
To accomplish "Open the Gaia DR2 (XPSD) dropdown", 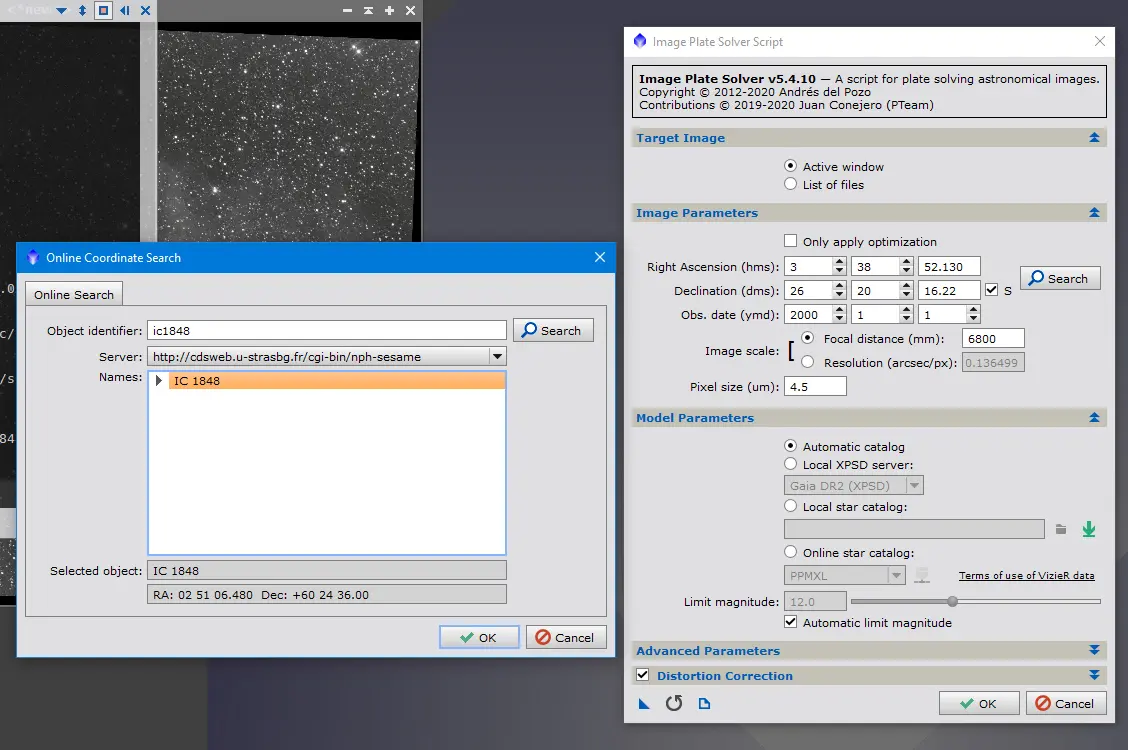I will [x=914, y=485].
